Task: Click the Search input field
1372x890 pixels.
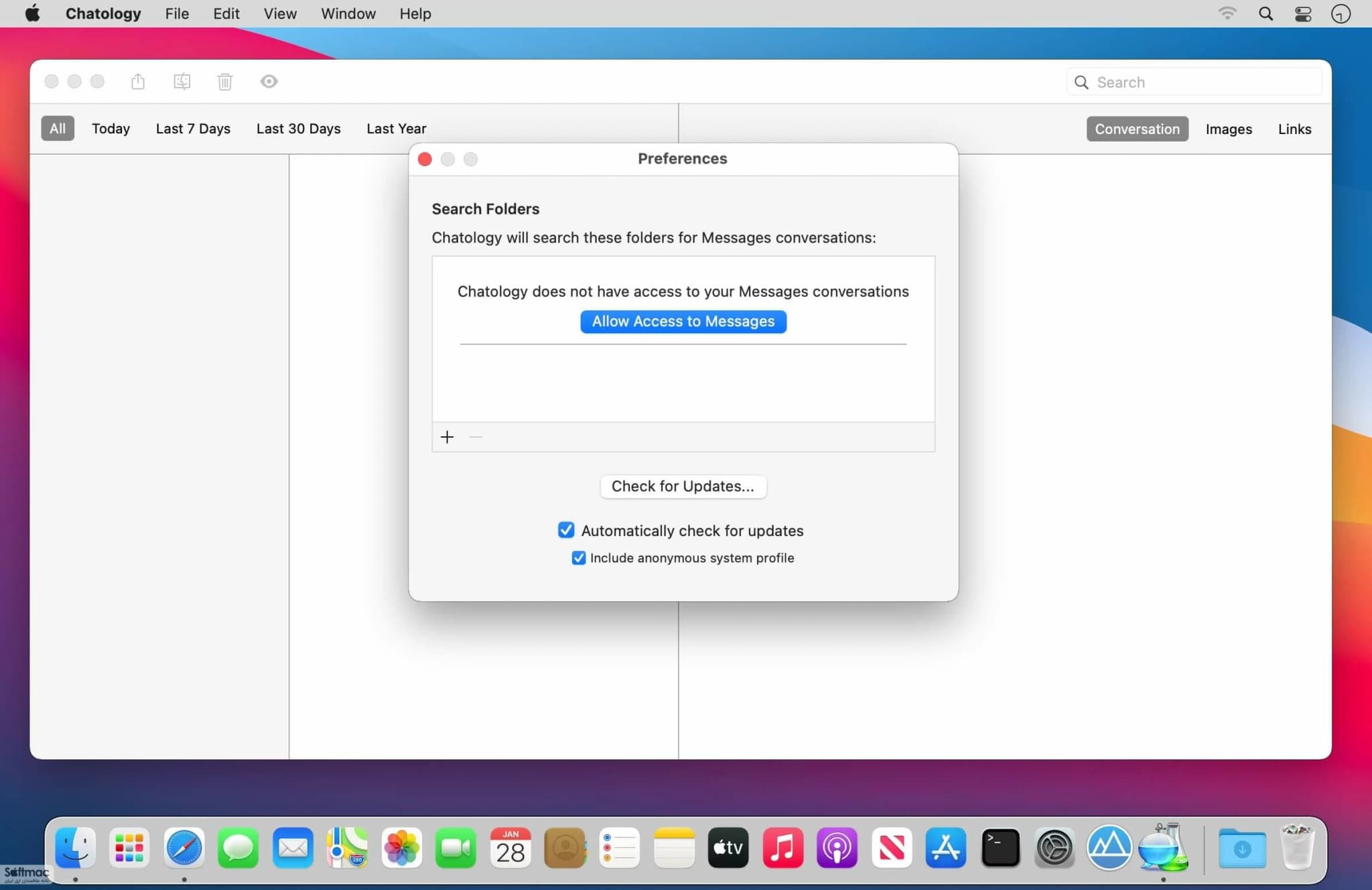Action: pyautogui.click(x=1194, y=82)
